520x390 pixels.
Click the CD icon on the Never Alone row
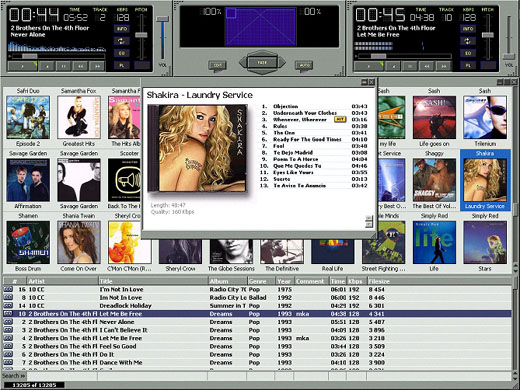[8, 322]
